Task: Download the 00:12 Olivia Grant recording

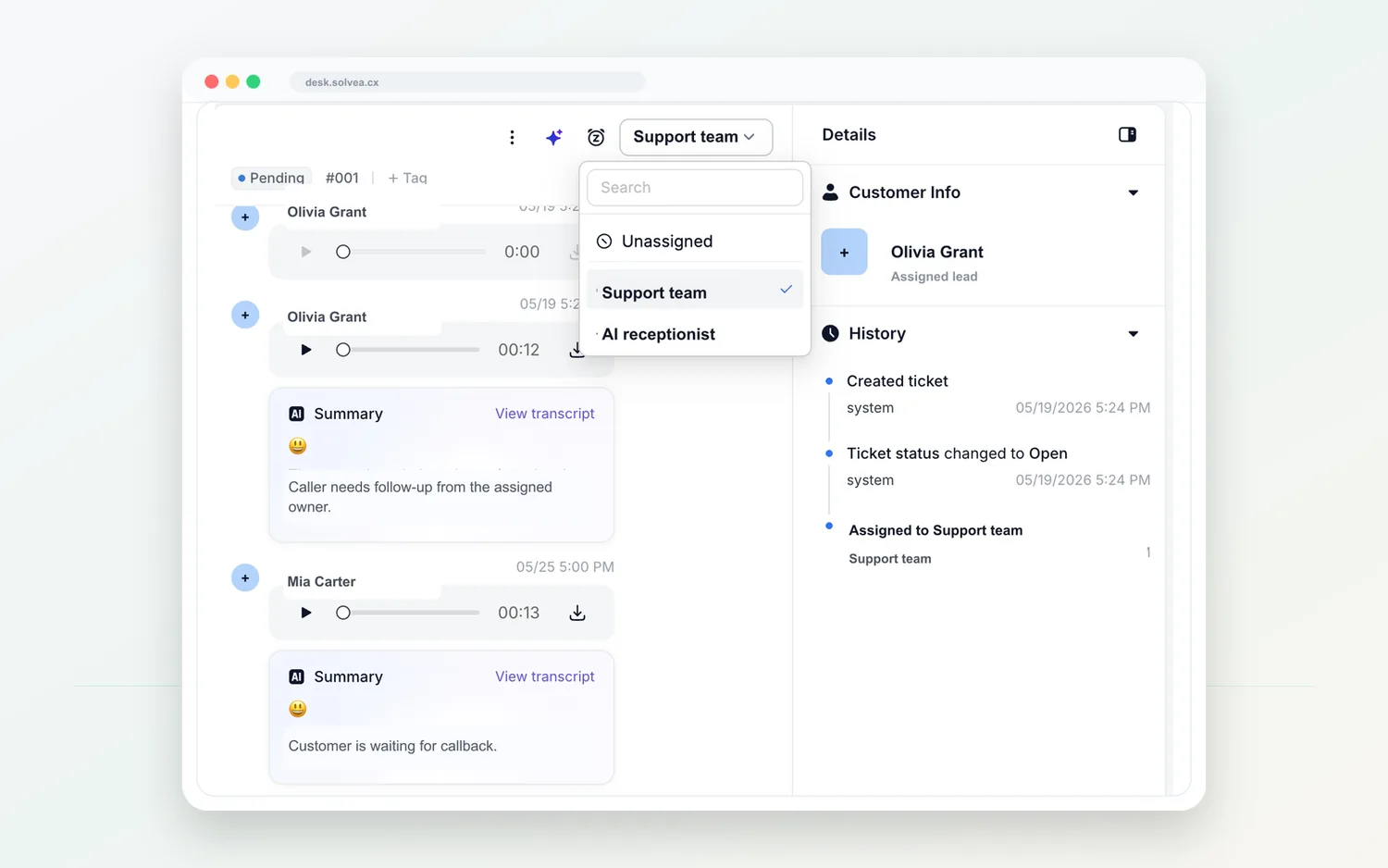Action: pos(576,350)
